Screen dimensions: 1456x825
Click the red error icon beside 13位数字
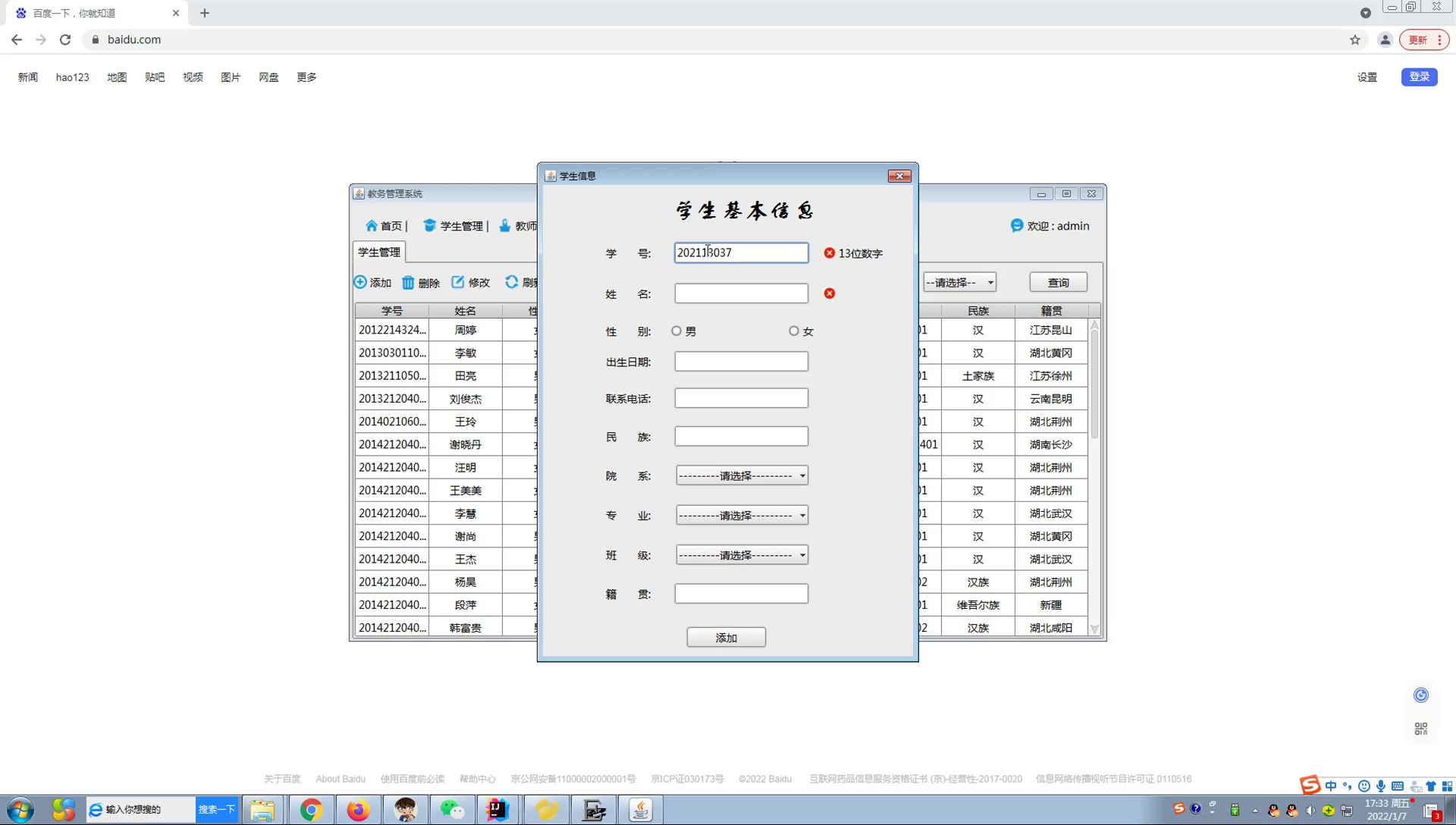830,253
